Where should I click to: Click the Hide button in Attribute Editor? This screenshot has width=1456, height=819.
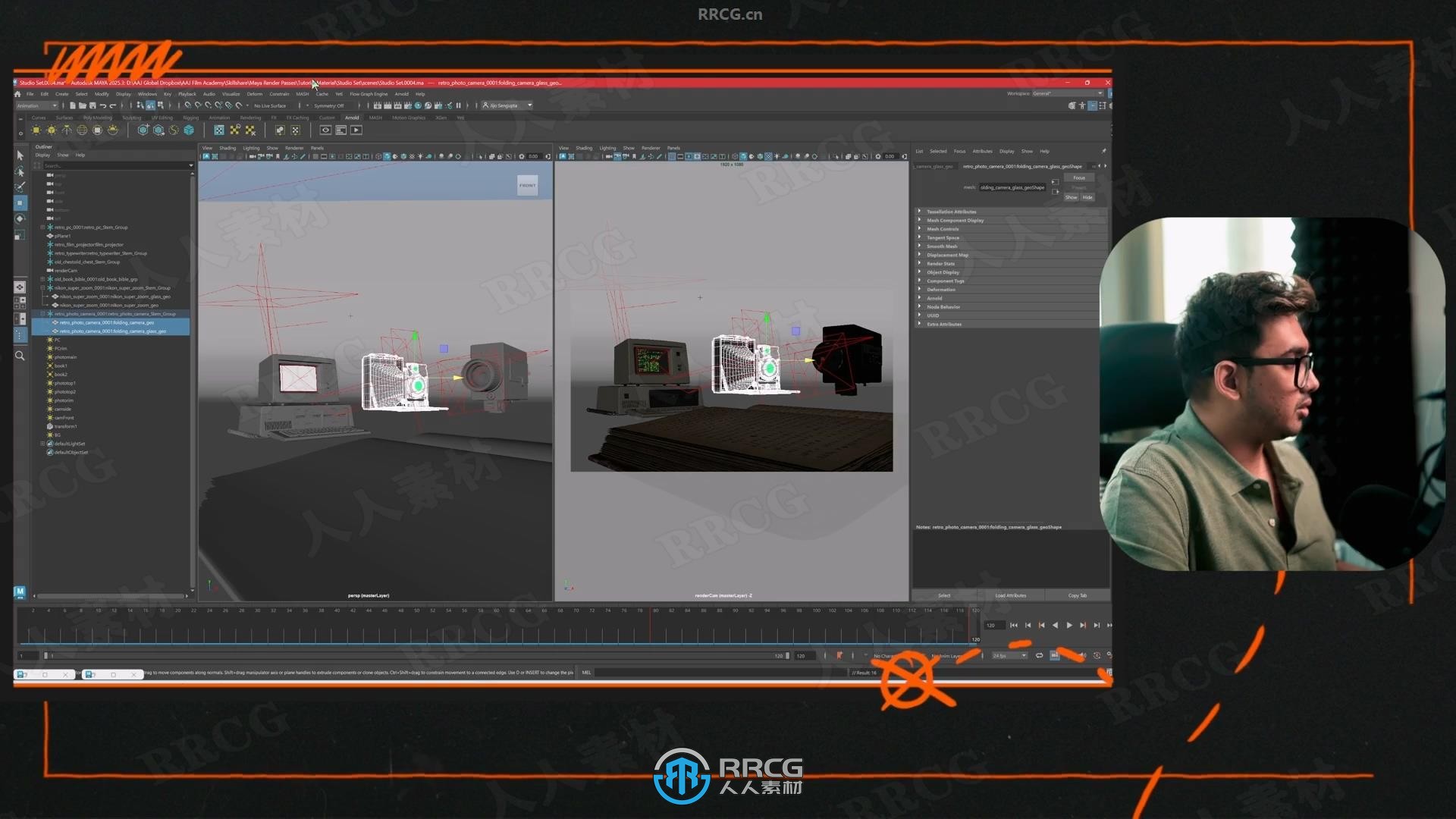pos(1087,197)
